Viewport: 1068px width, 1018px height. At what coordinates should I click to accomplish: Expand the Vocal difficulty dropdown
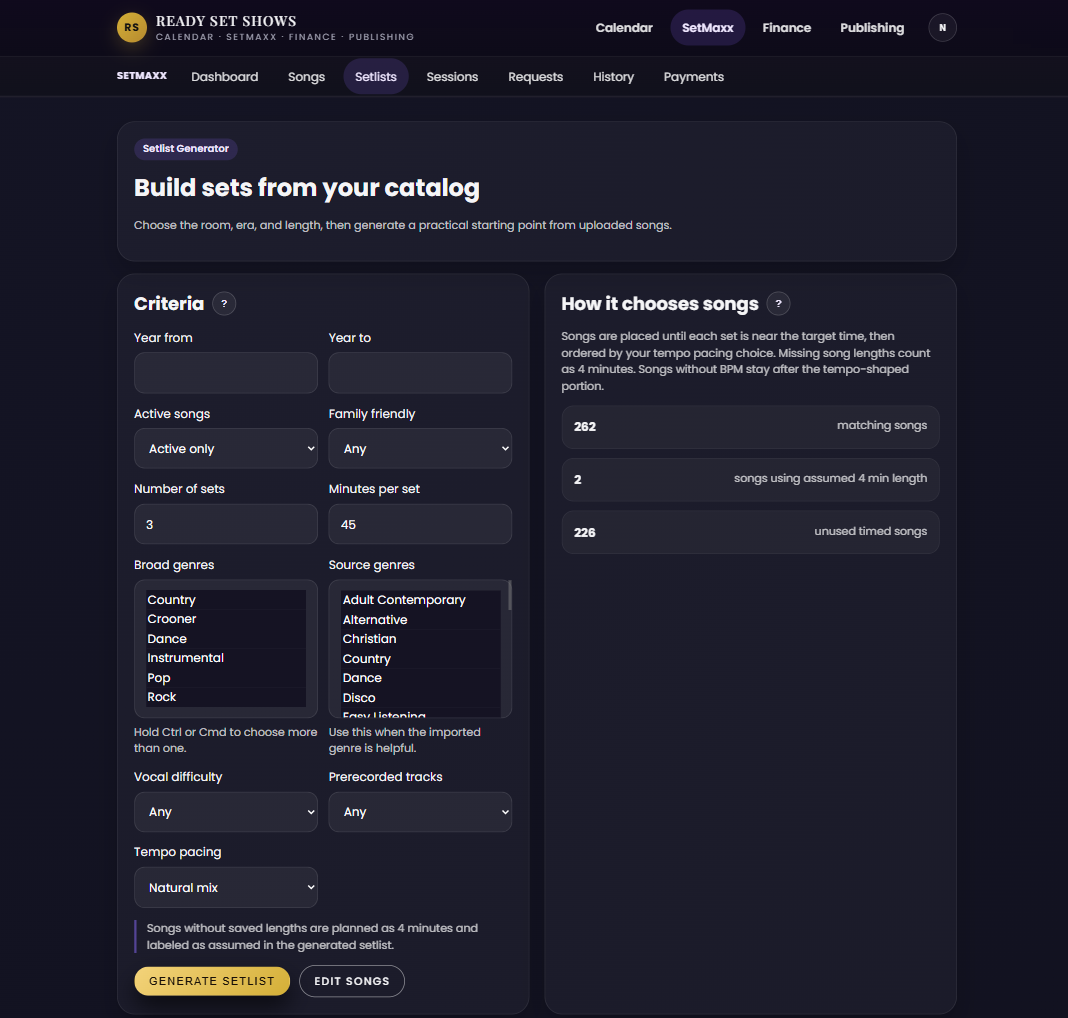tap(225, 812)
